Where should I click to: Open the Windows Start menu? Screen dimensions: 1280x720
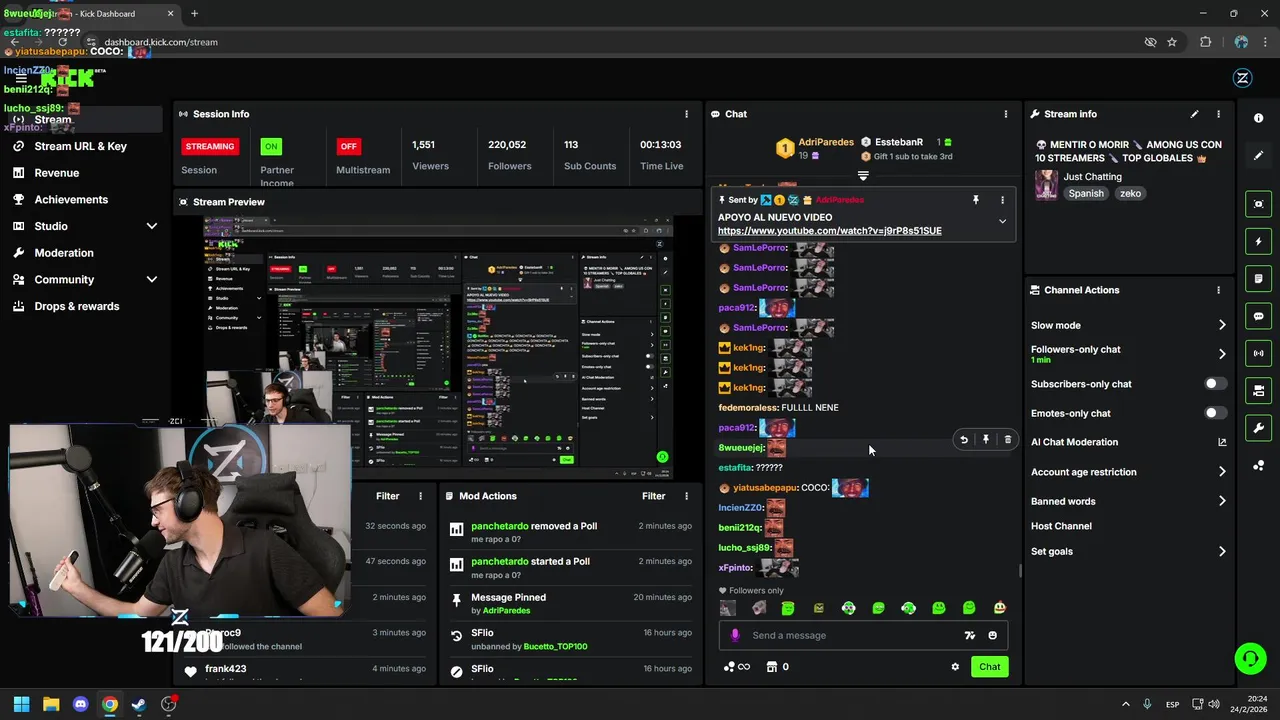click(x=21, y=704)
